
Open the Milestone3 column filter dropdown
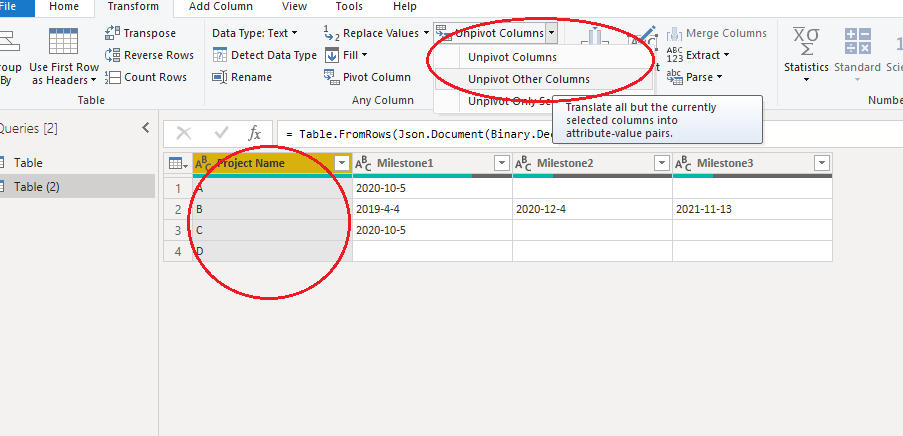tap(822, 164)
